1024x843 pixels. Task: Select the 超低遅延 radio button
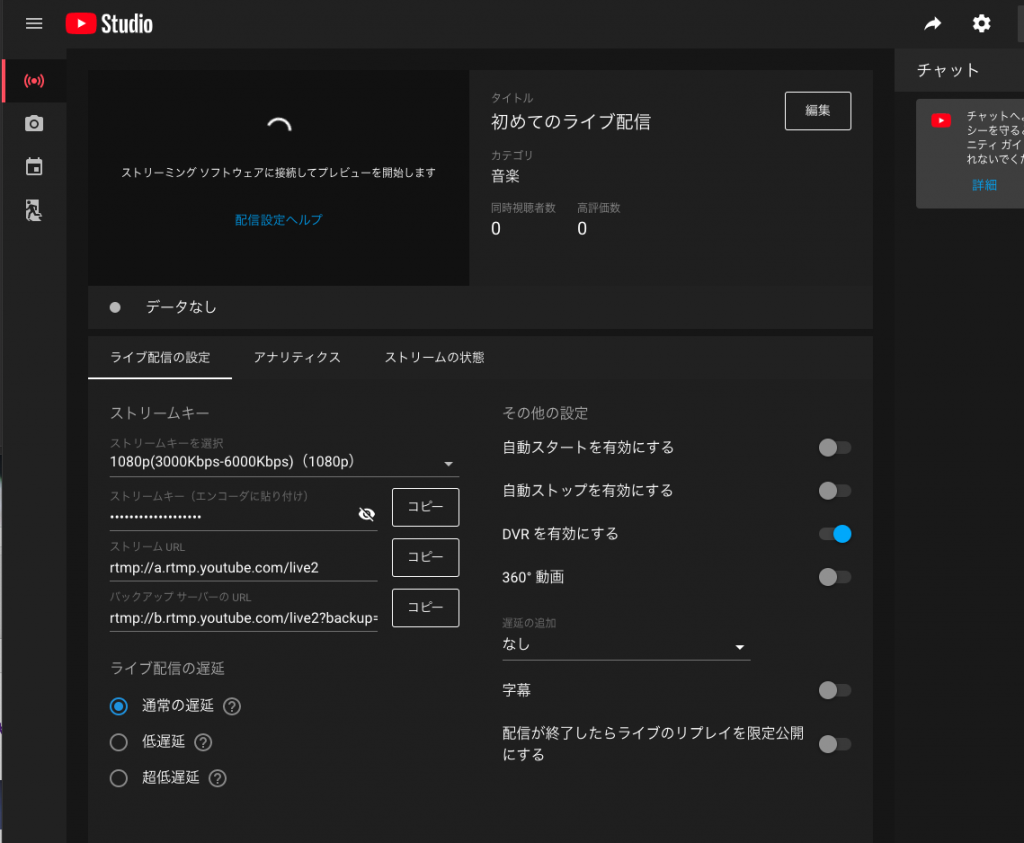(x=119, y=778)
